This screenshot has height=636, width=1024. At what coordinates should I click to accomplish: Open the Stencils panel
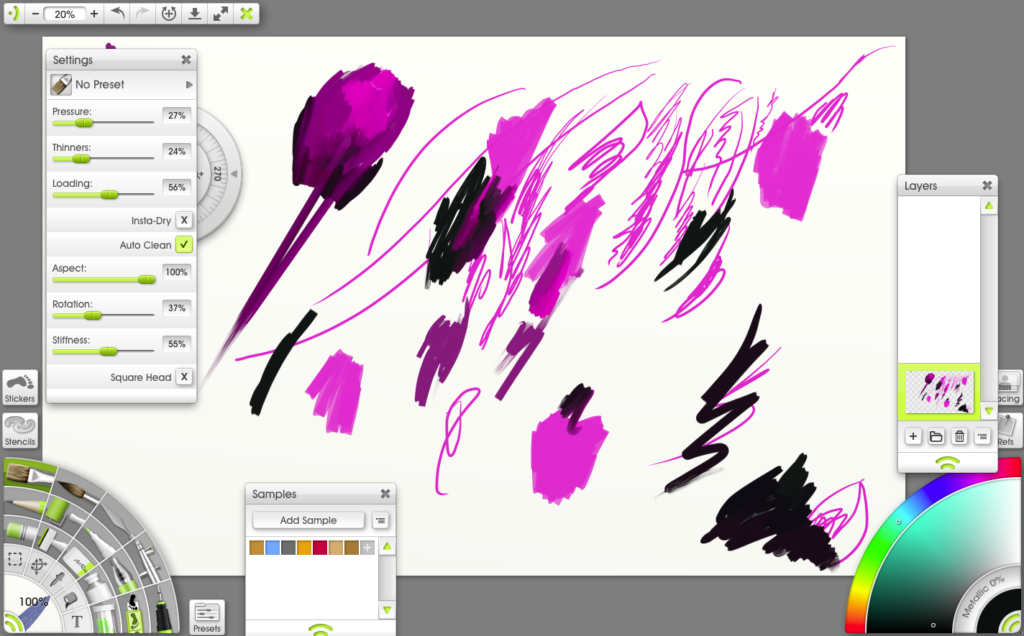(20, 430)
